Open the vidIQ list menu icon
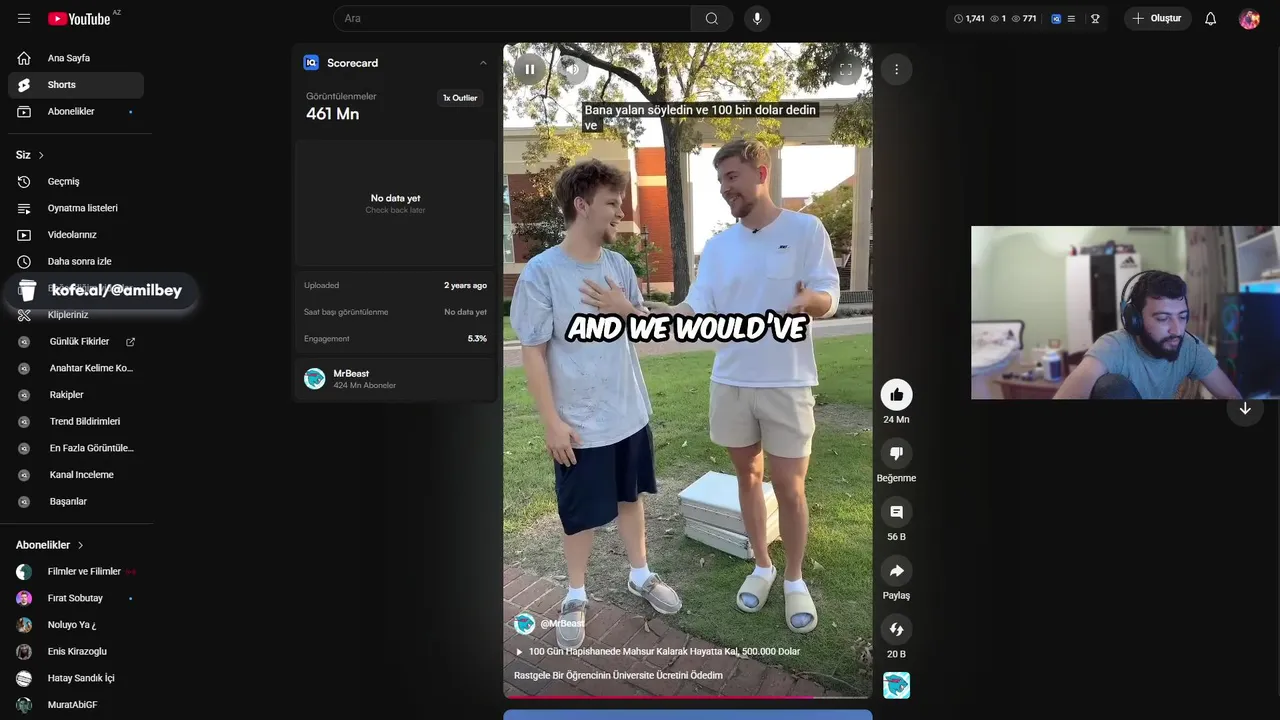 [x=1071, y=19]
